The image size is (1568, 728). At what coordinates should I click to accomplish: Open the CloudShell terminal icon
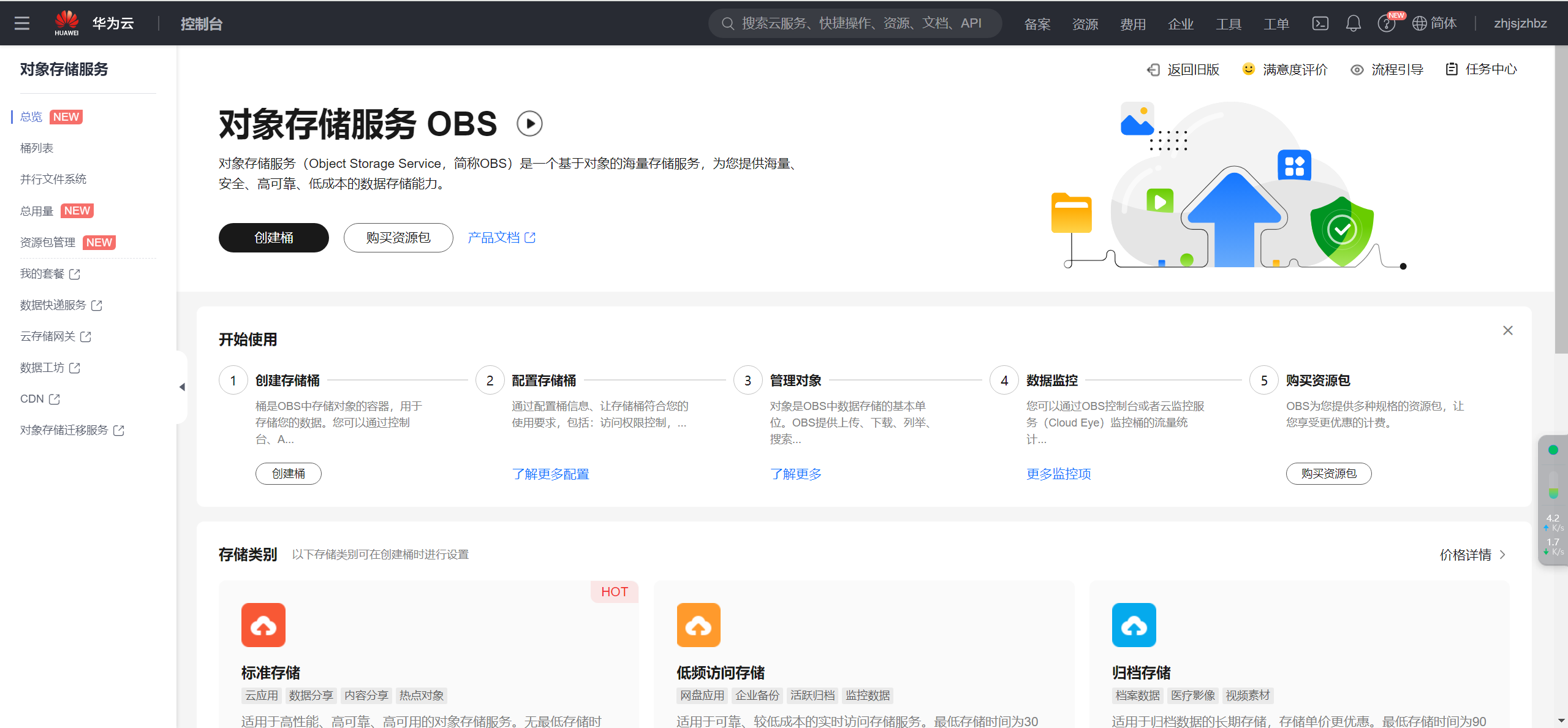click(x=1320, y=23)
